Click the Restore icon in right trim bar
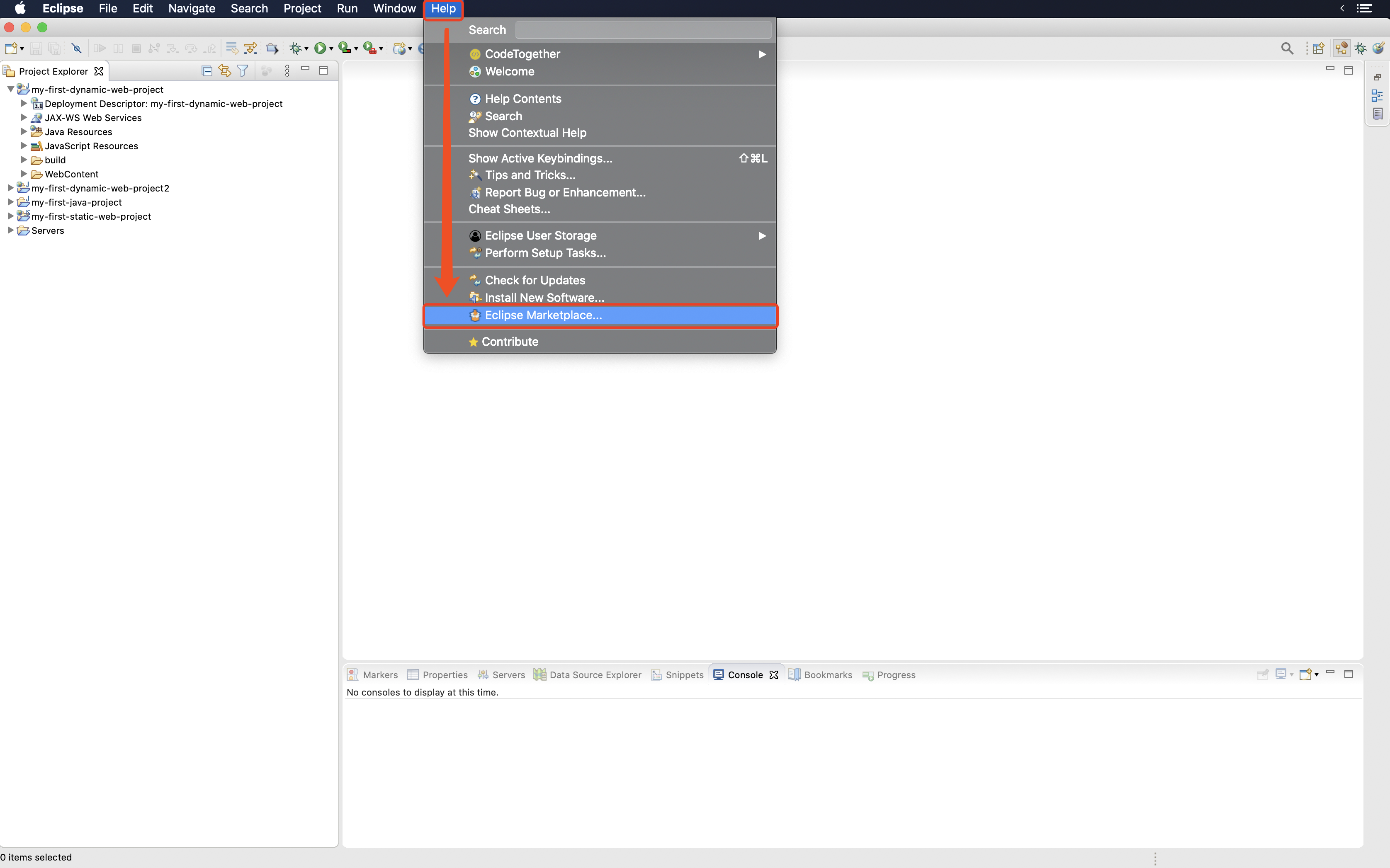 [x=1378, y=77]
